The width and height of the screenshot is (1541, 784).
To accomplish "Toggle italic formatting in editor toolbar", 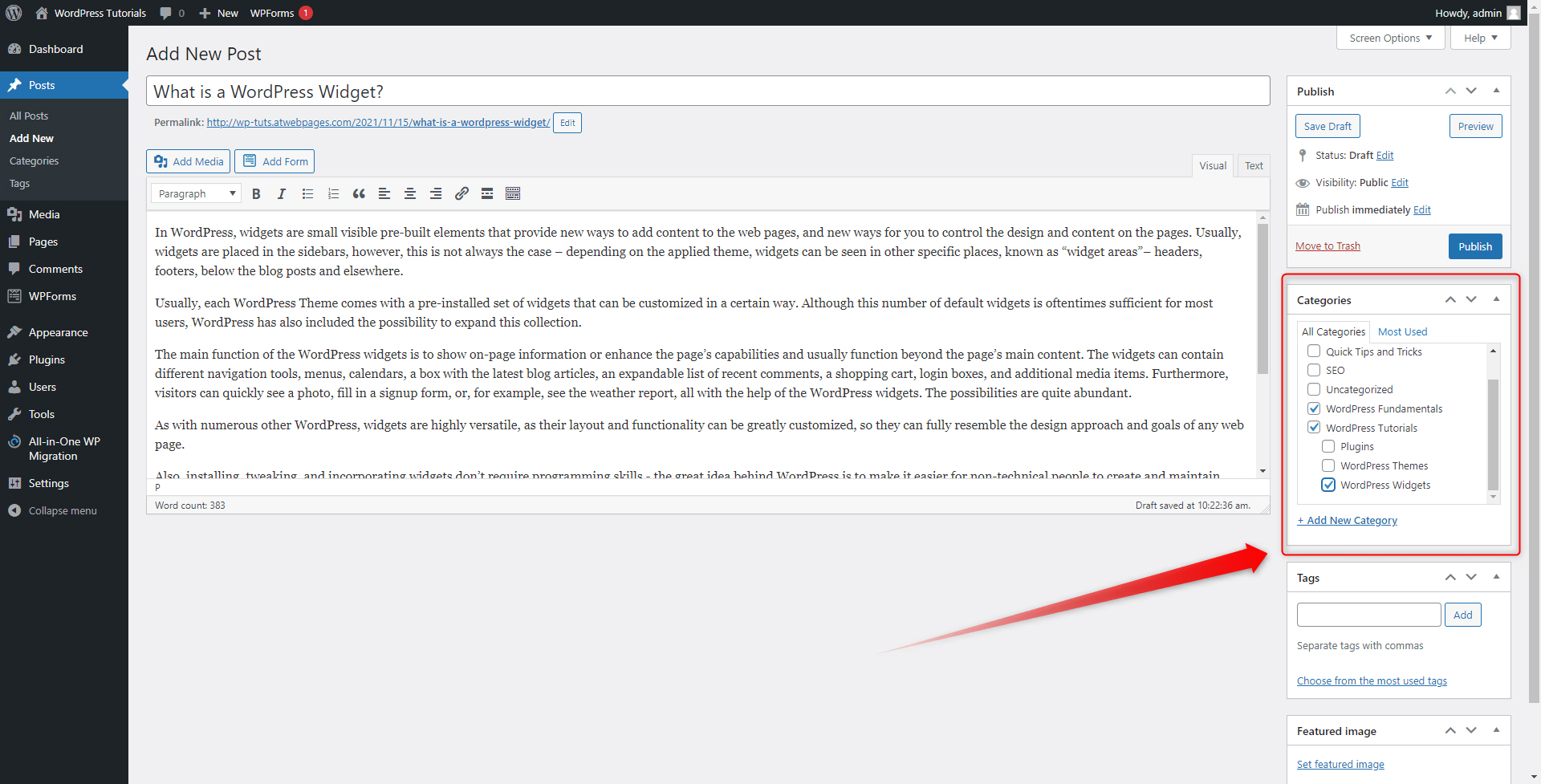I will tap(282, 193).
